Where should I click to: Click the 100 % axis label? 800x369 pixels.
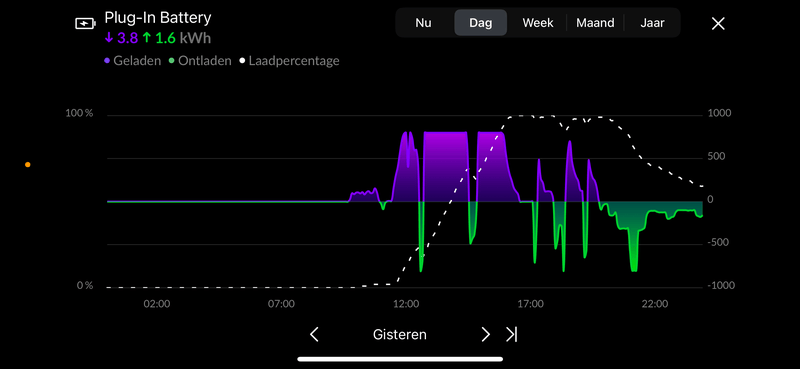tap(79, 113)
